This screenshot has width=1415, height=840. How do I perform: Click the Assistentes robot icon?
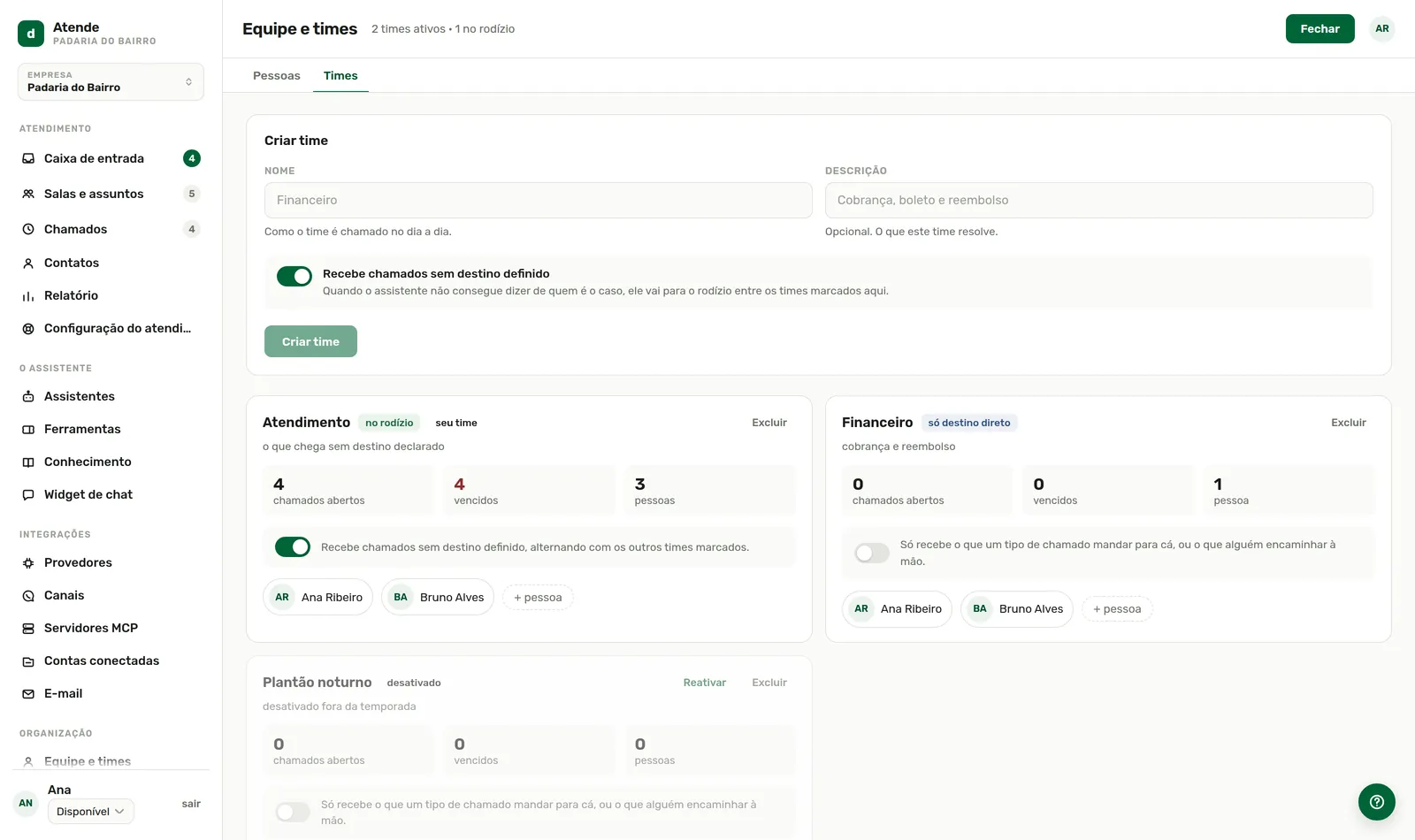tap(28, 396)
